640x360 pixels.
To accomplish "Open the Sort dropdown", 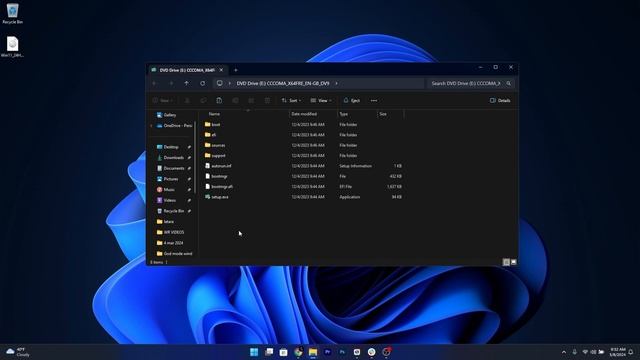I will pos(291,100).
